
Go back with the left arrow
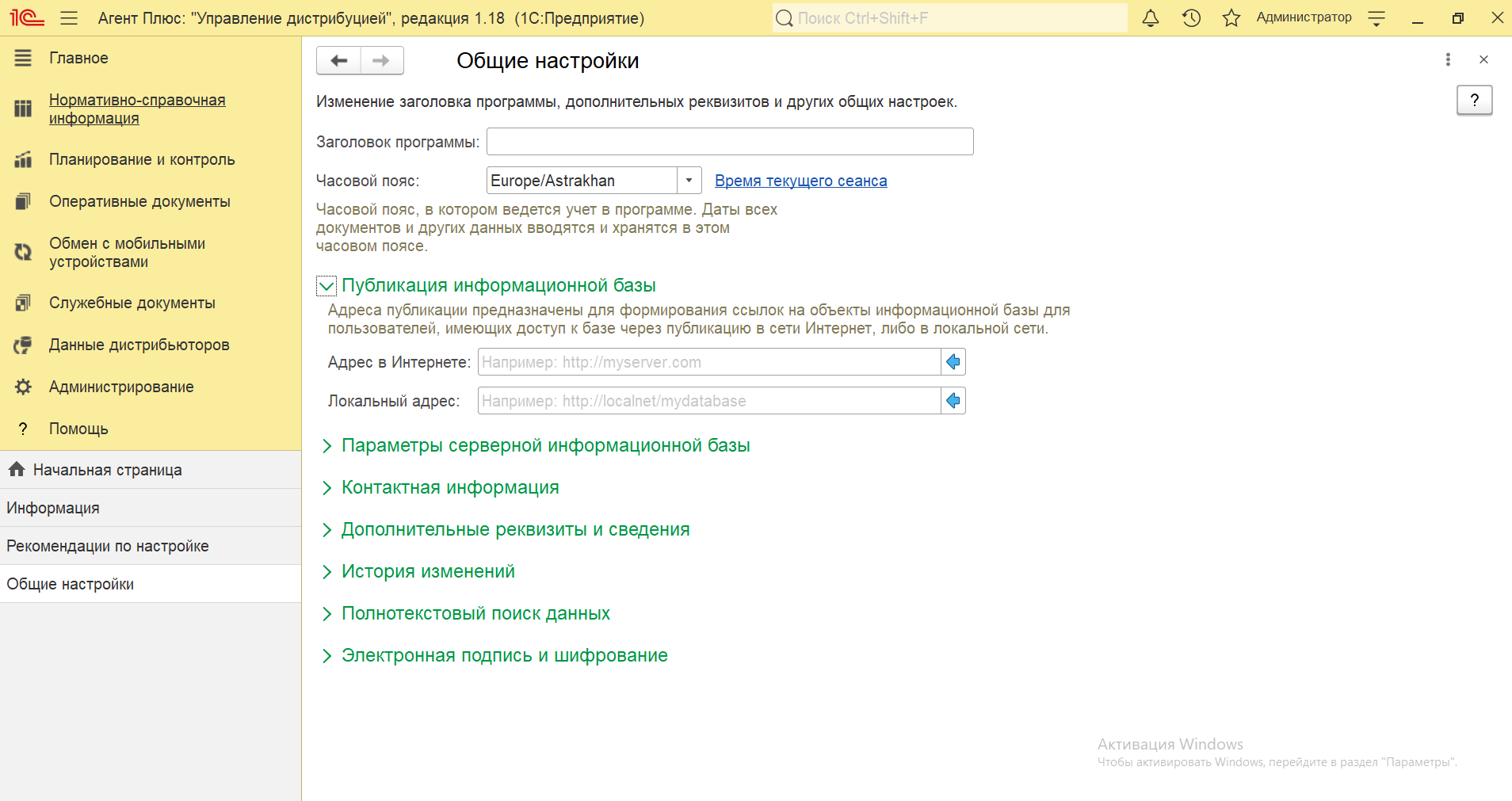click(x=338, y=60)
